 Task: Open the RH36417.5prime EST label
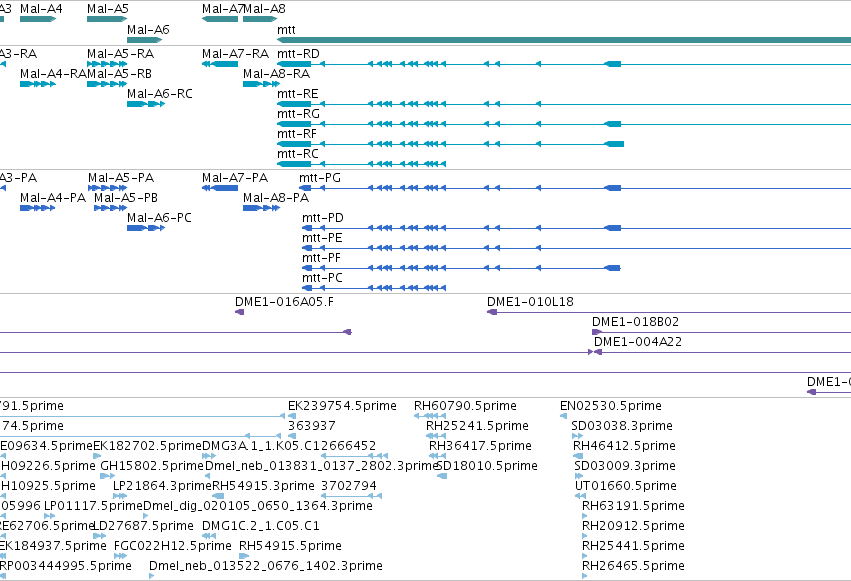pos(480,446)
